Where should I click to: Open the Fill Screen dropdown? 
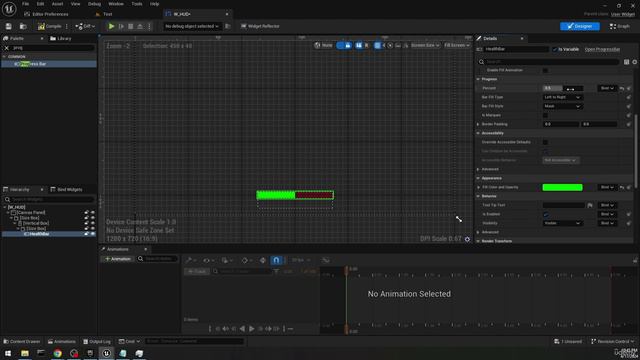[x=457, y=45]
